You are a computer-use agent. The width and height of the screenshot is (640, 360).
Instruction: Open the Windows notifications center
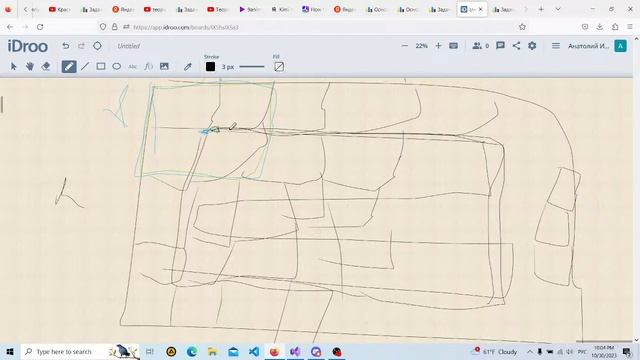coord(627,351)
